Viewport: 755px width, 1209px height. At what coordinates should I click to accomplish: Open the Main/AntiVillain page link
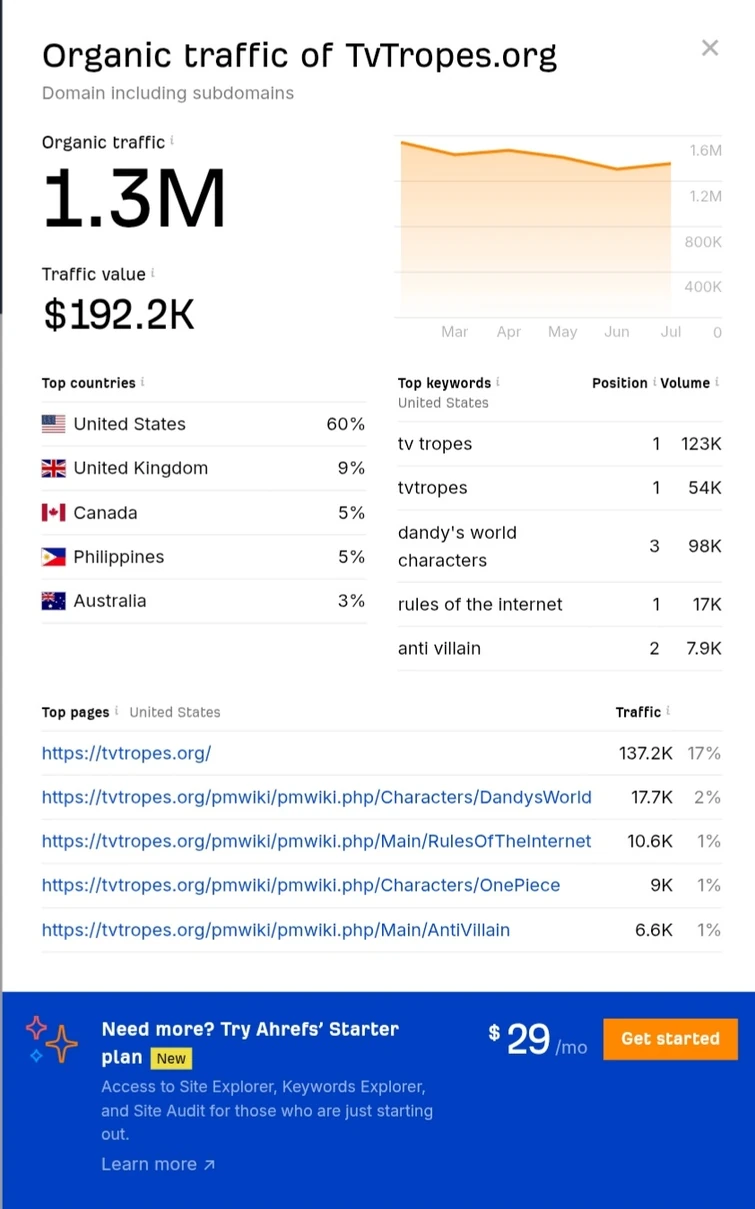(275, 930)
